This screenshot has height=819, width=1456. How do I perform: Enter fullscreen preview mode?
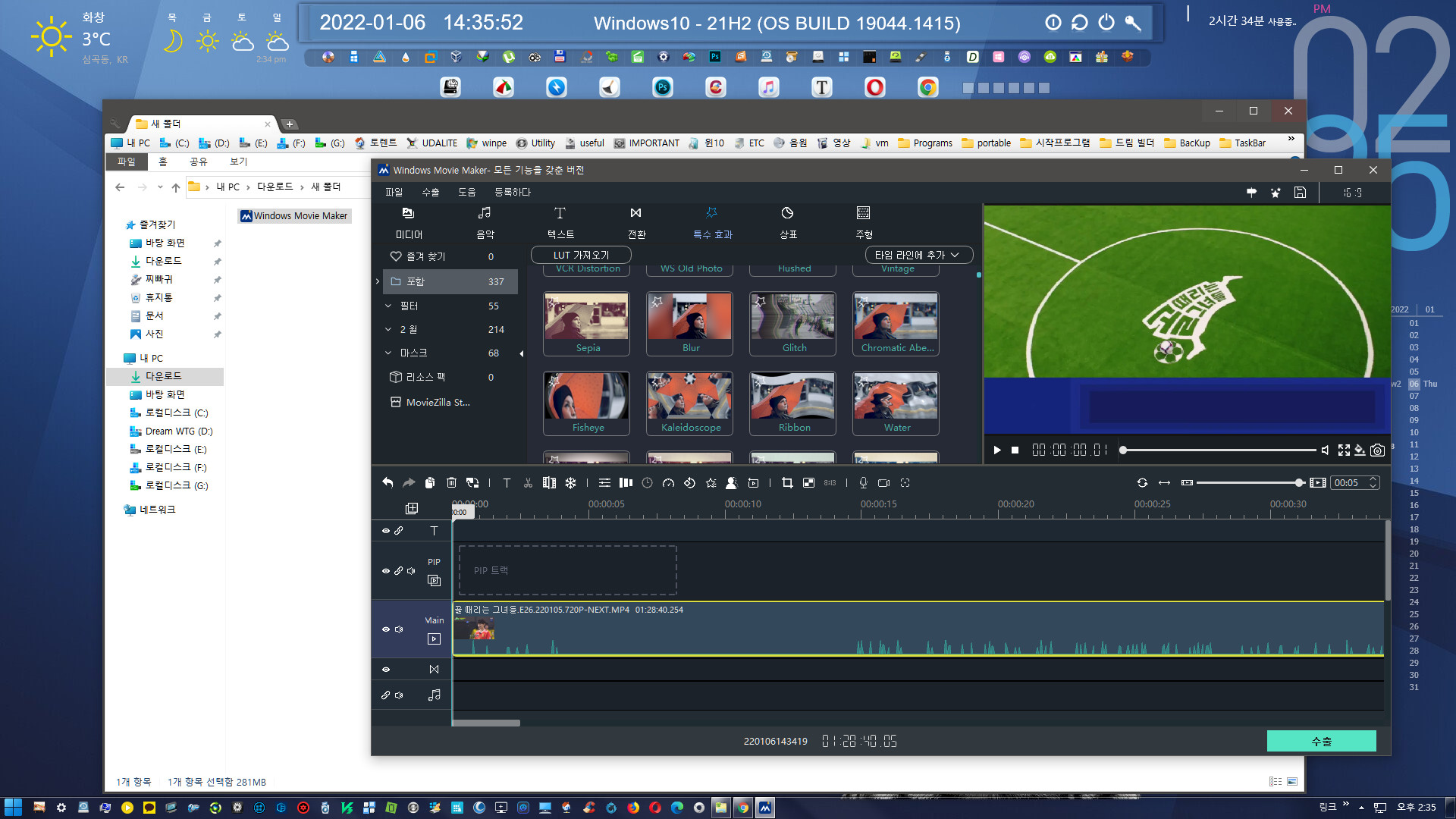coord(1344,450)
